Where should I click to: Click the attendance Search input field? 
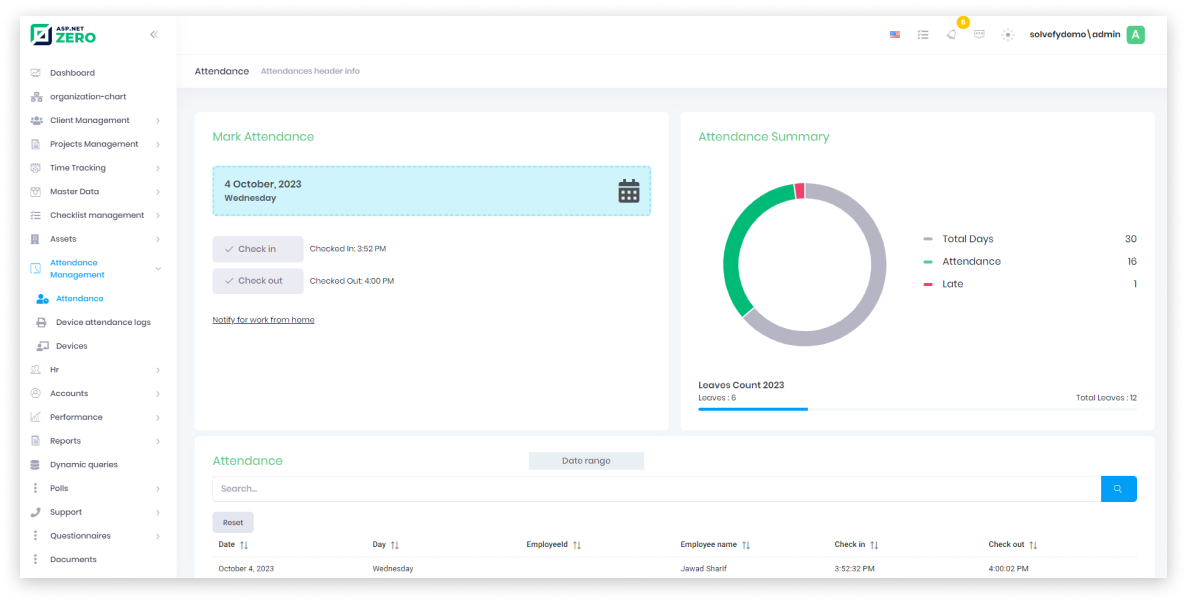pos(655,489)
